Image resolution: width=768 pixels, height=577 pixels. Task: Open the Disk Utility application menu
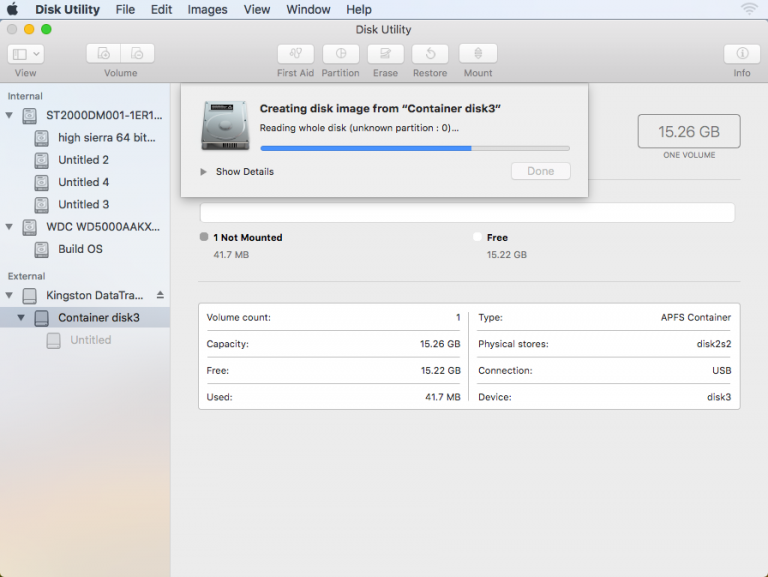[67, 9]
